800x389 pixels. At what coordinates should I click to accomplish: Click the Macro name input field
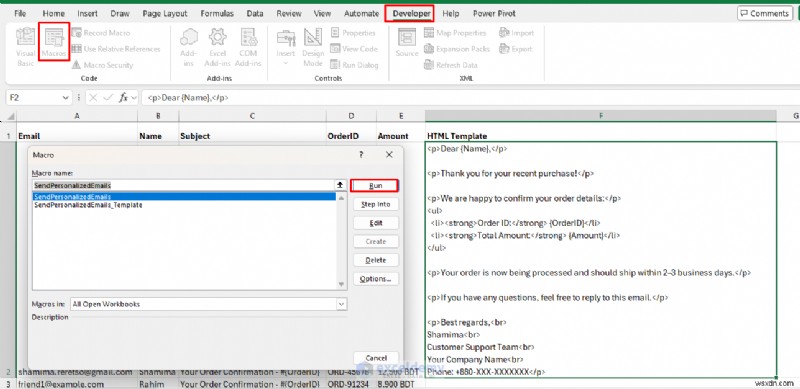pos(183,185)
